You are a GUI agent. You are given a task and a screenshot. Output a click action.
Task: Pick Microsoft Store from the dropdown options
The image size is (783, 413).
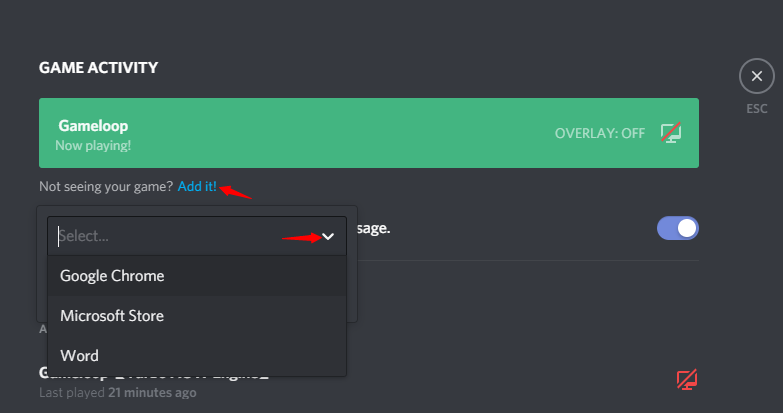[x=197, y=316]
